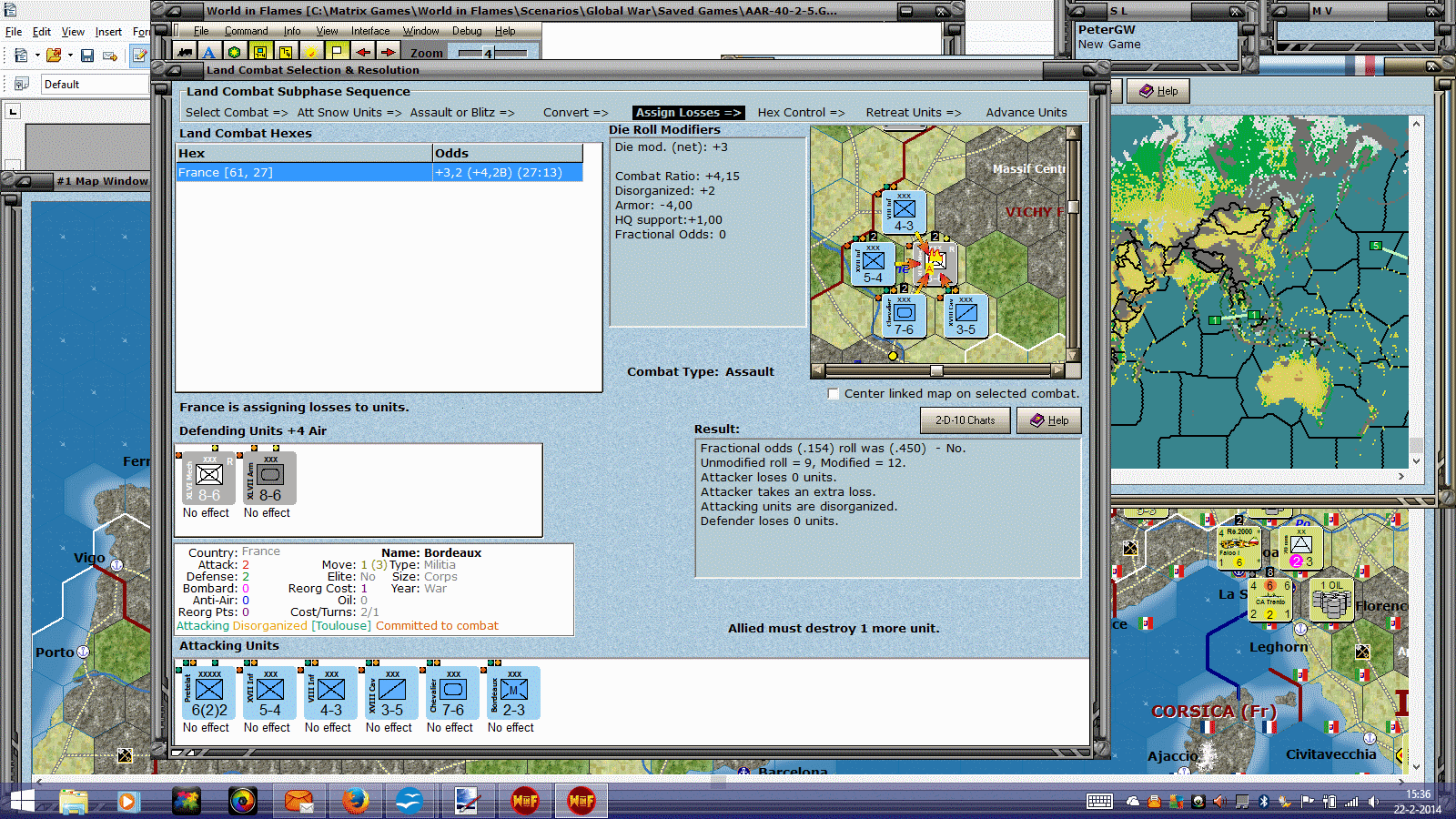
Task: Toggle Center linked map on selected combat
Action: 833,394
